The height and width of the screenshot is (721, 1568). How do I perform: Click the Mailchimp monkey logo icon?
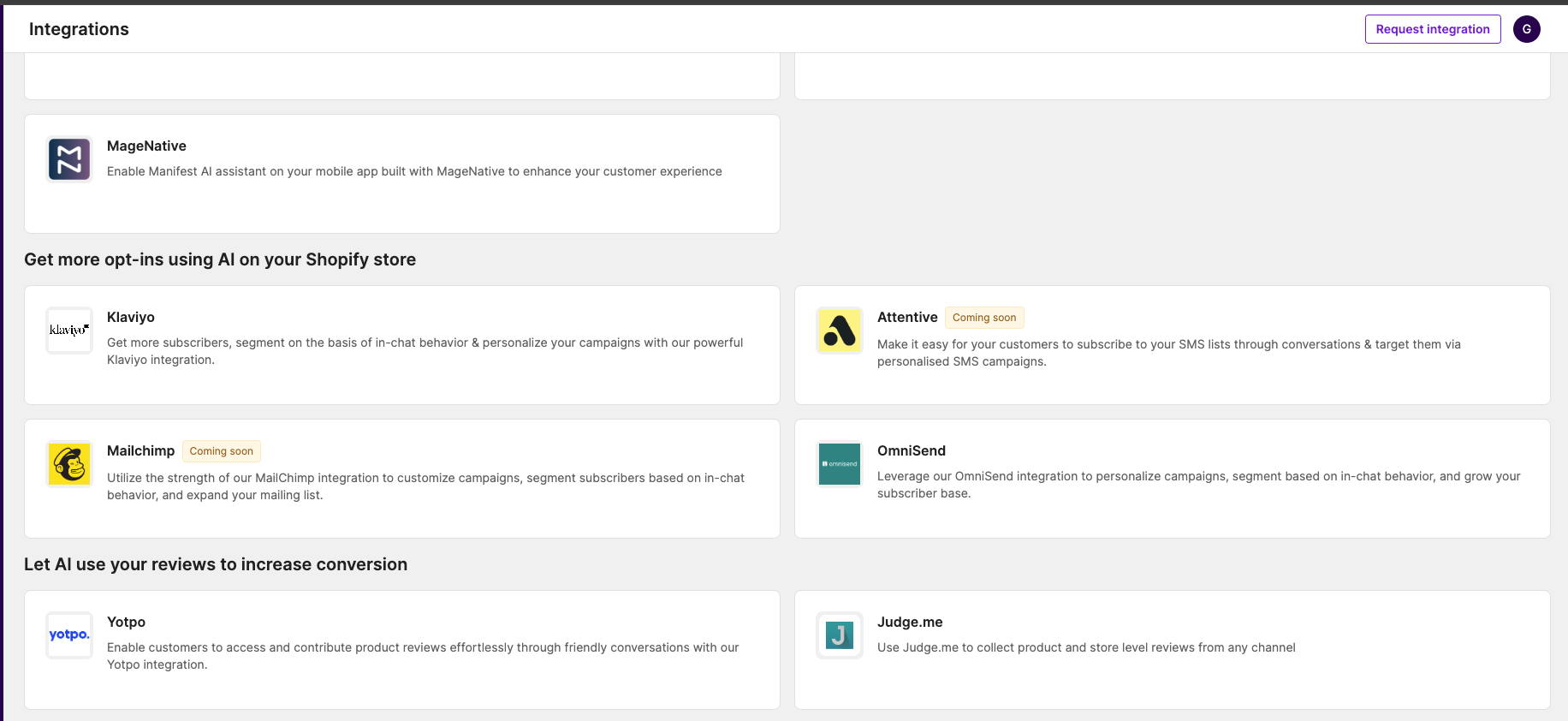tap(69, 464)
